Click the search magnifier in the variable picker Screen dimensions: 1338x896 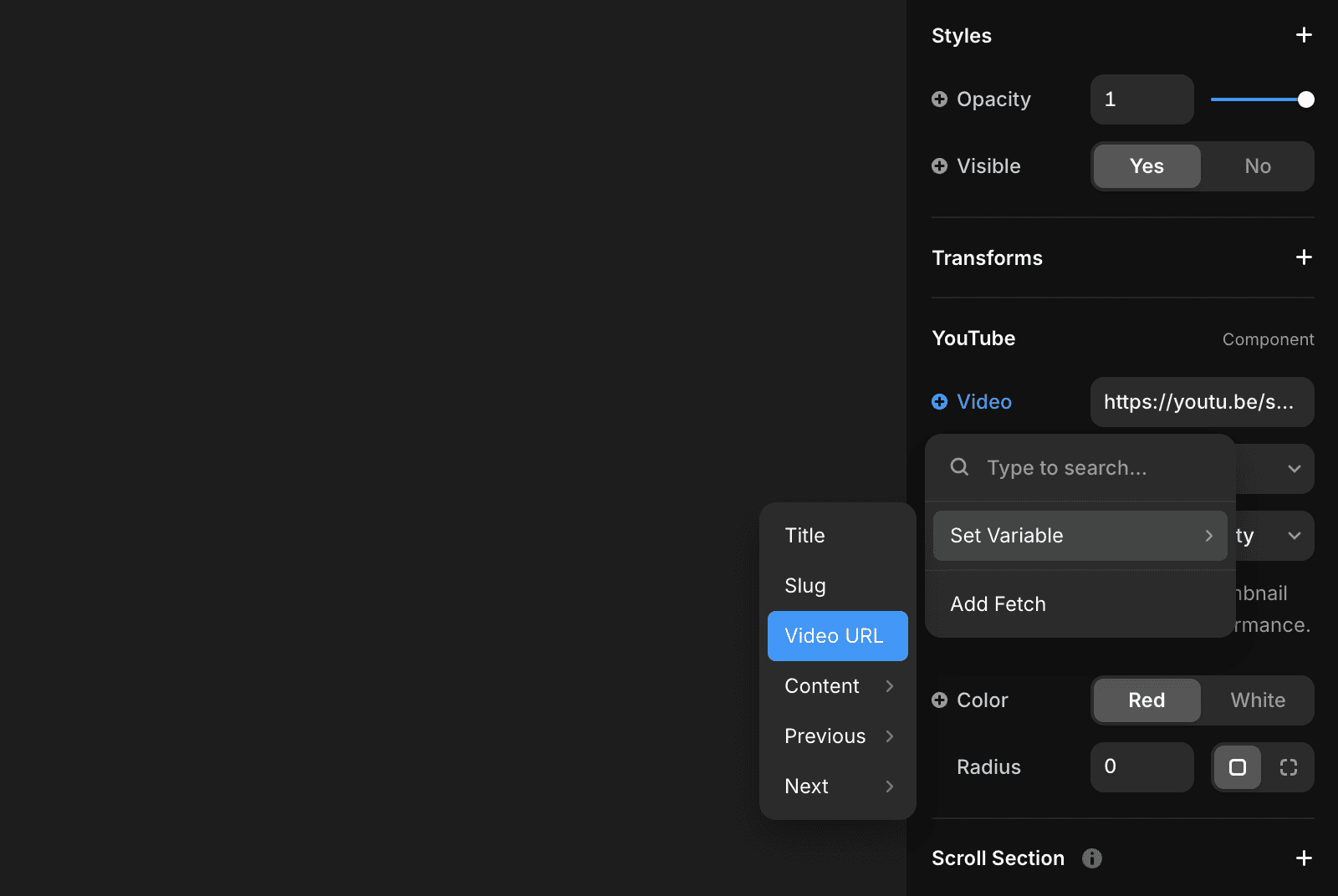959,467
